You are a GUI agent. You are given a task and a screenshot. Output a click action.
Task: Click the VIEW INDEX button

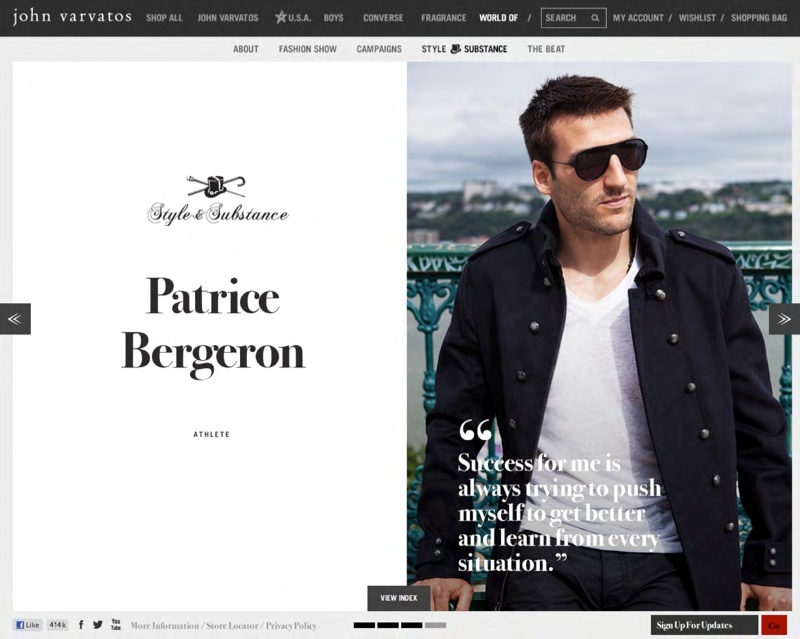[398, 598]
